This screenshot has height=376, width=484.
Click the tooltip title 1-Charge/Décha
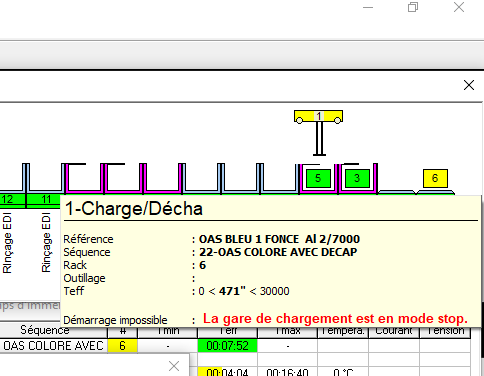[134, 209]
